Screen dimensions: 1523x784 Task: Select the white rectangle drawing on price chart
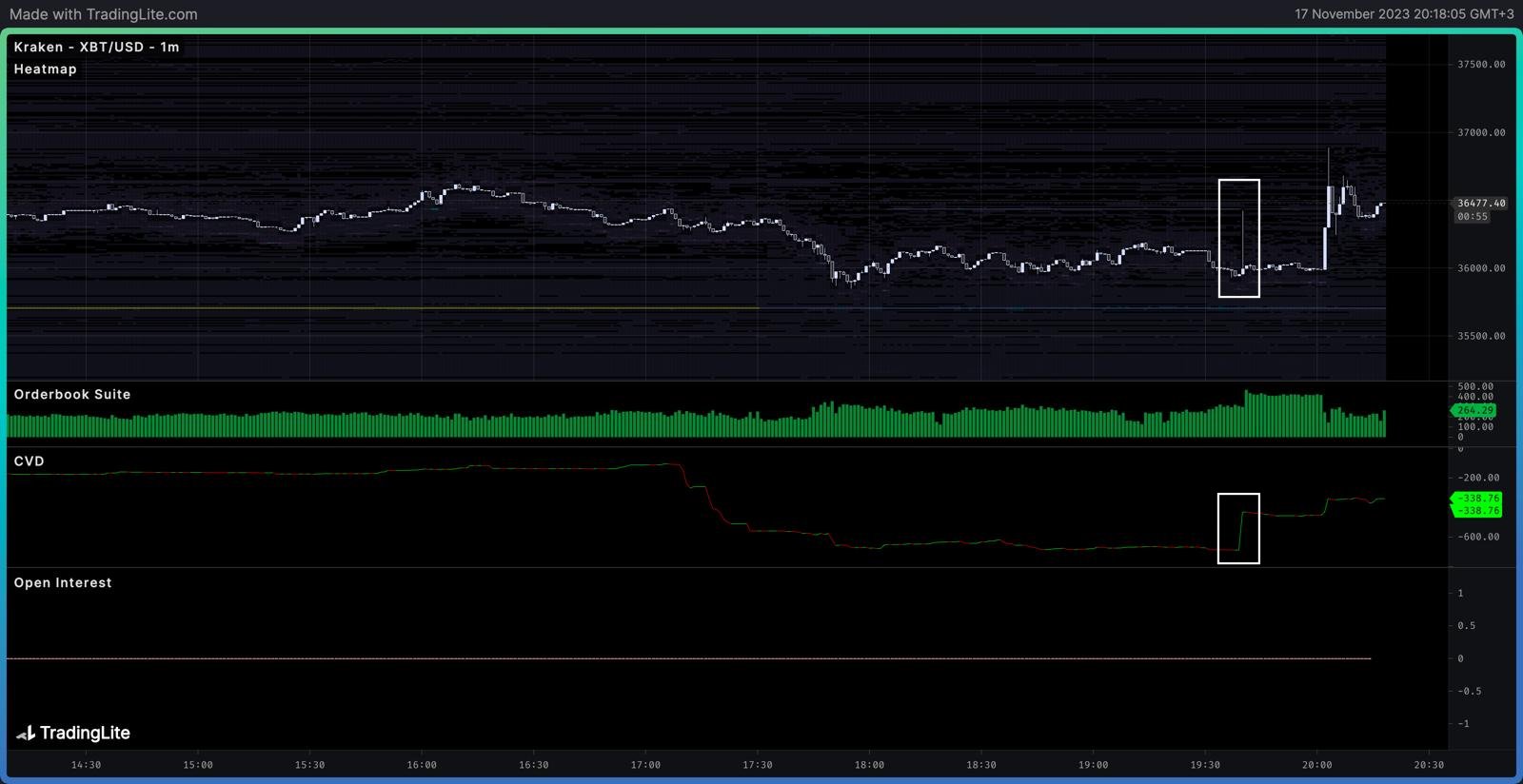1220,238
